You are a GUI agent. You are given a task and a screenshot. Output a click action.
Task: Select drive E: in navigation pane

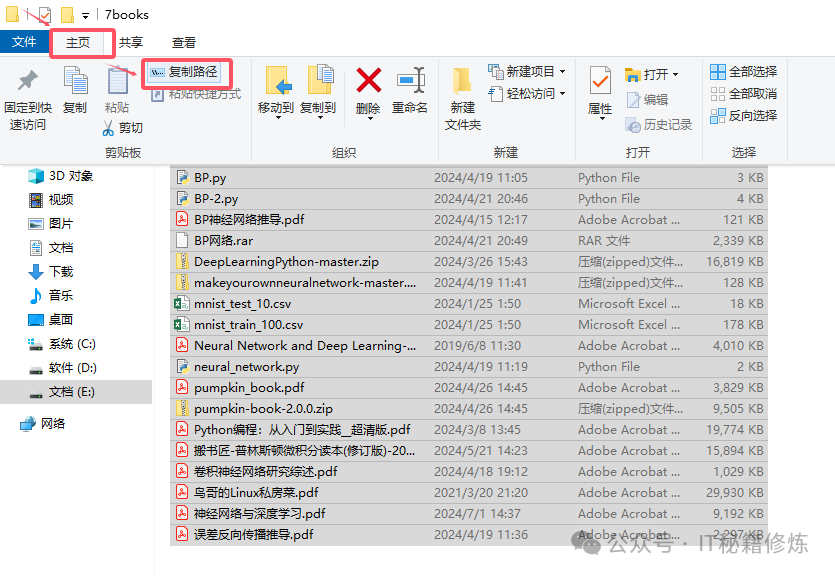(x=72, y=392)
